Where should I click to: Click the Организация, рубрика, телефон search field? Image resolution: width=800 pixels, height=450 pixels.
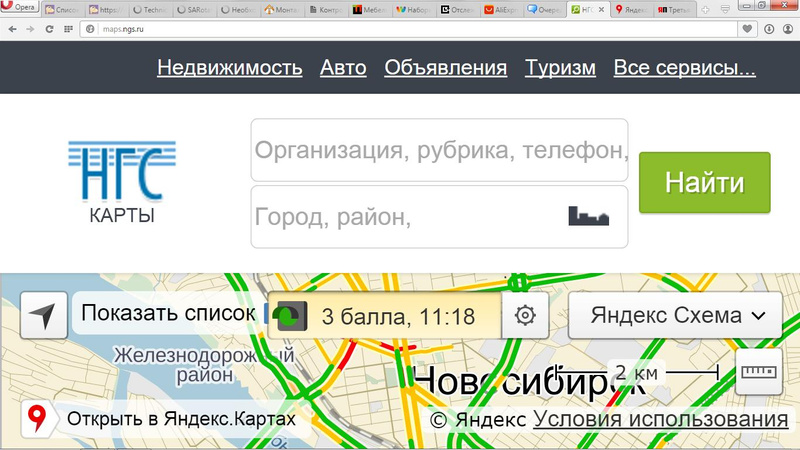(x=439, y=151)
